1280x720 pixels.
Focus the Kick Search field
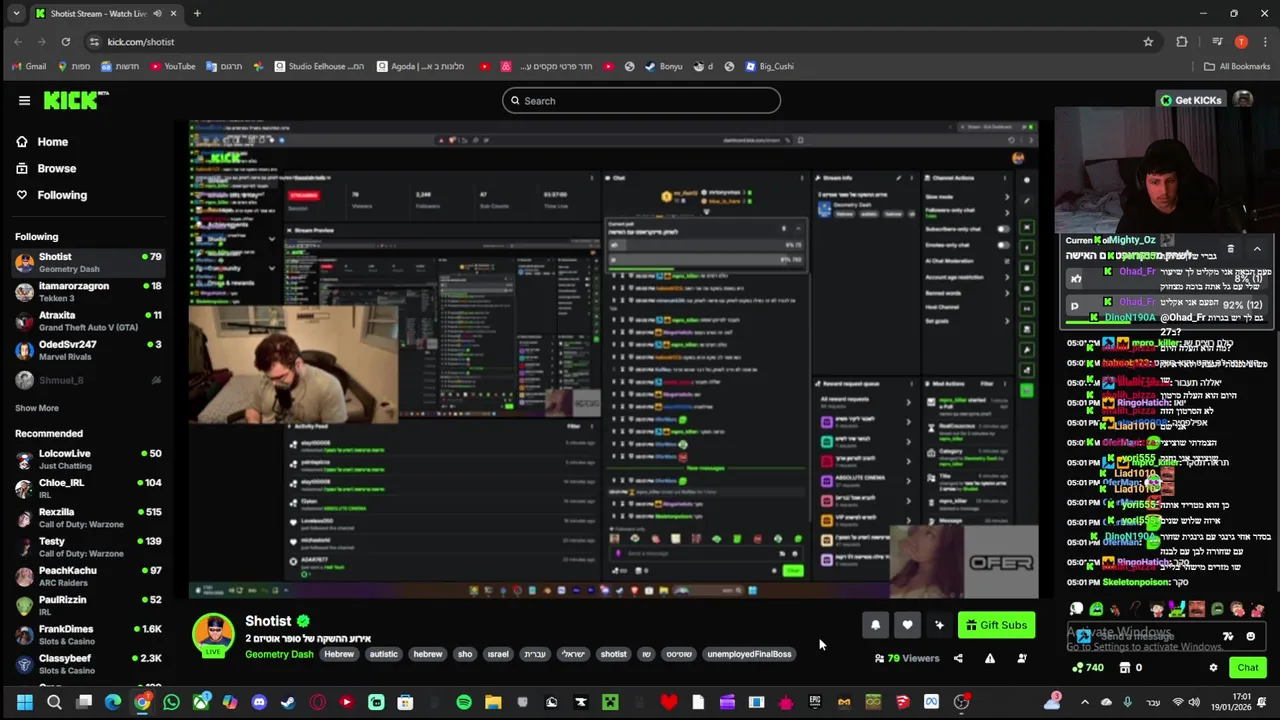[x=641, y=100]
